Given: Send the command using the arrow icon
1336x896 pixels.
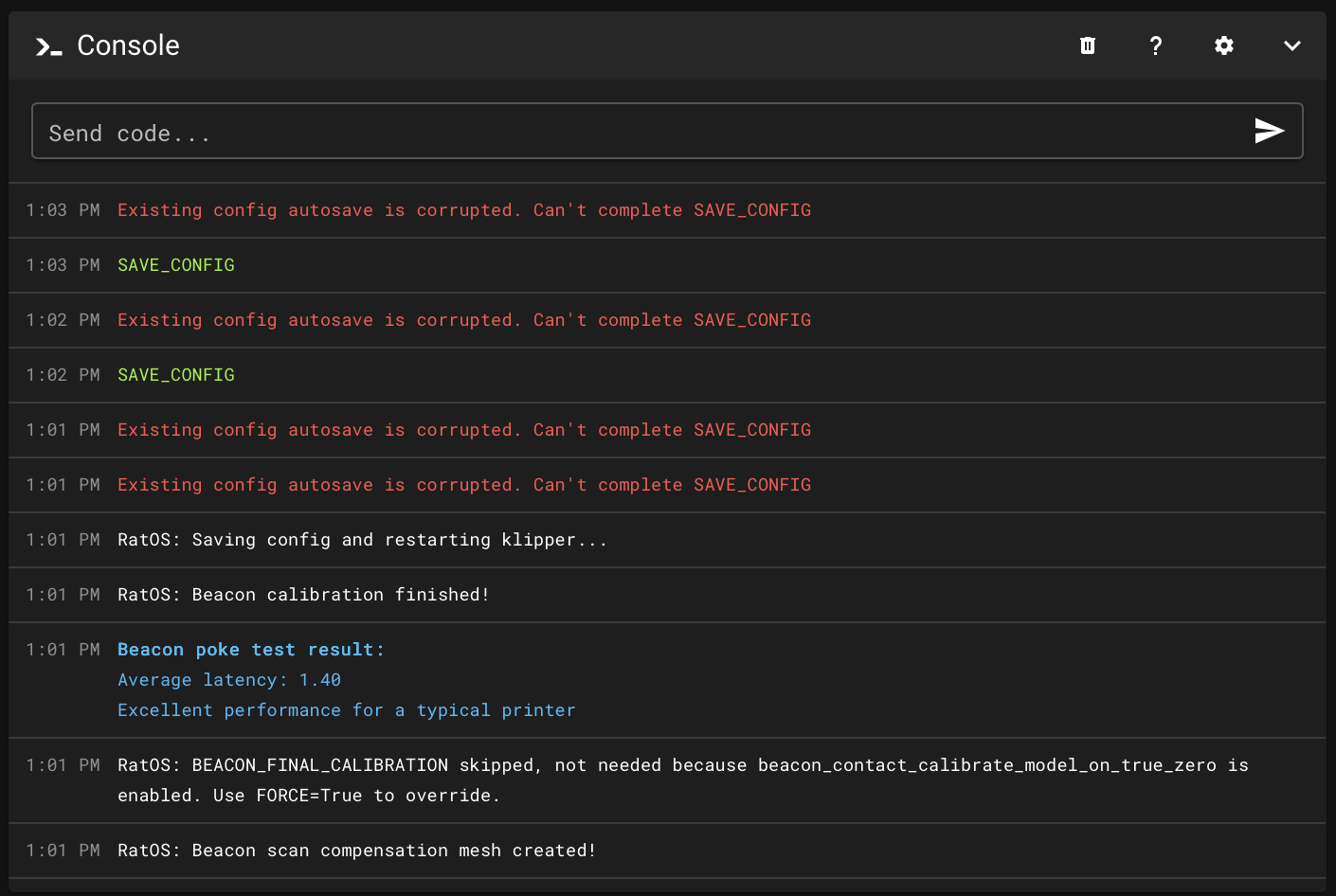Looking at the screenshot, I should pos(1270,132).
